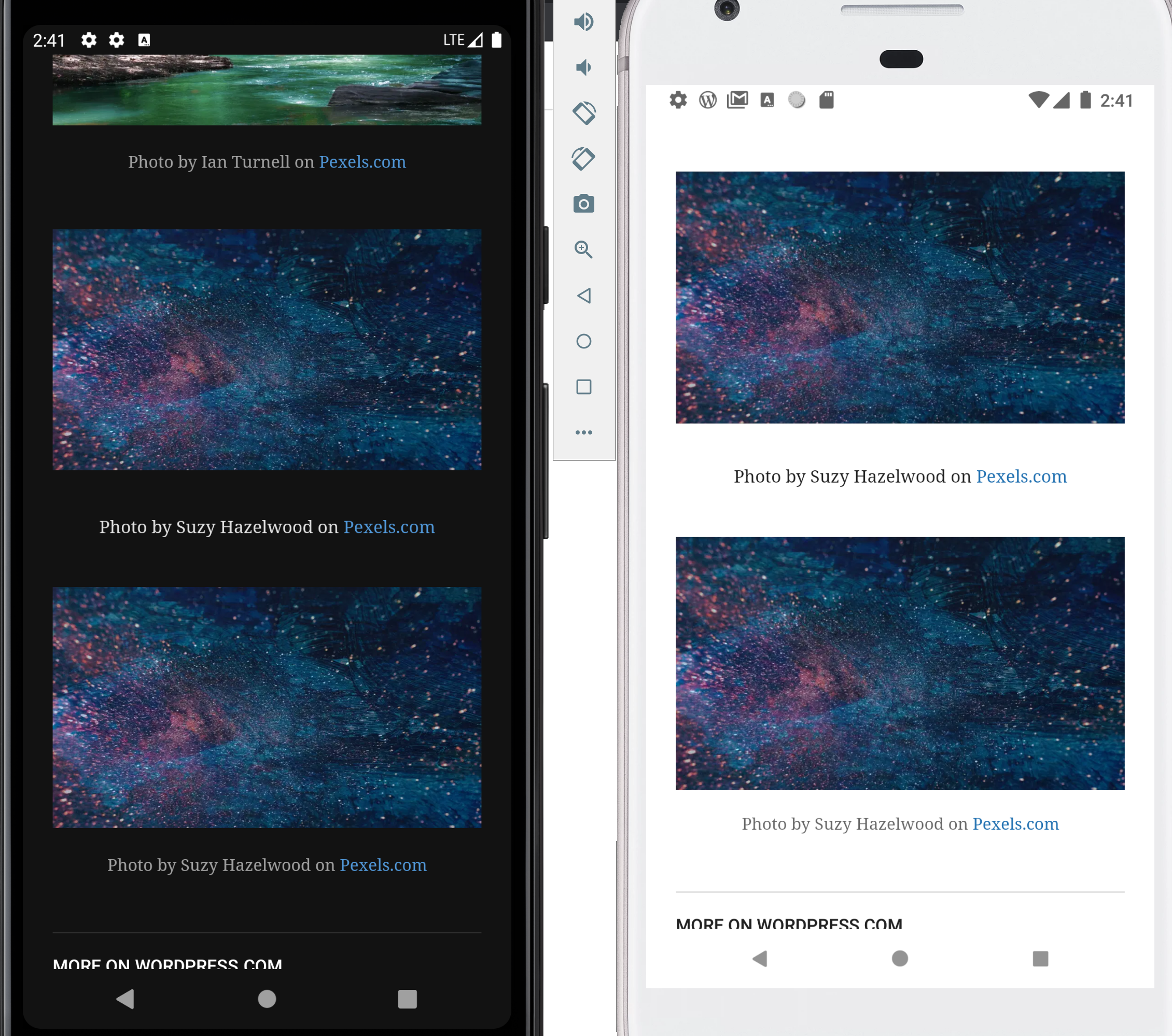
Task: Open the Gmail notification icon
Action: pyautogui.click(x=738, y=100)
